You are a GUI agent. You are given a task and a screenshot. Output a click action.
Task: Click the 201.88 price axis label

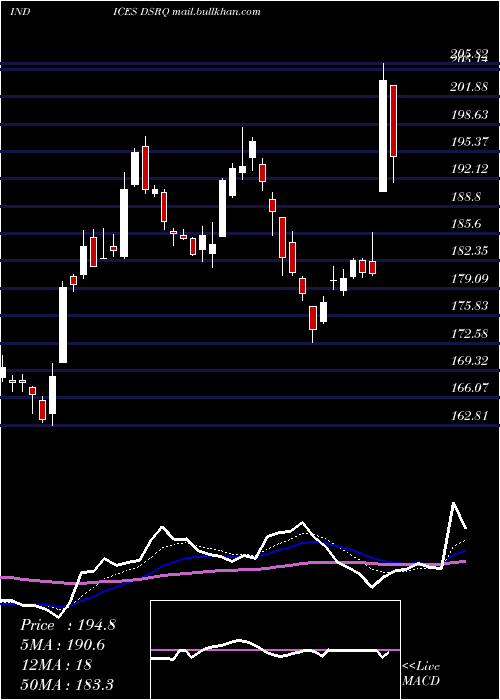tap(469, 87)
